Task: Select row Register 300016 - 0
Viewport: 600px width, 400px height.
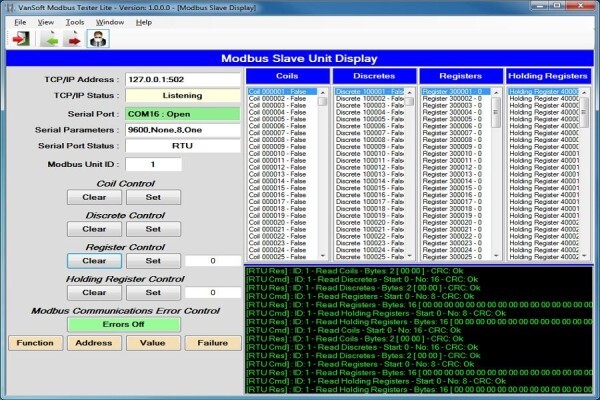Action: pyautogui.click(x=456, y=195)
